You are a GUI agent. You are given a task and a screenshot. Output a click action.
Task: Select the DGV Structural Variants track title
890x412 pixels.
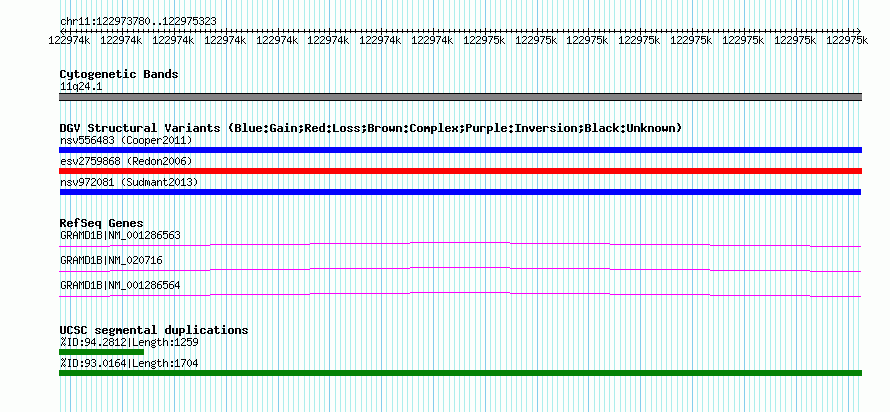coord(371,128)
